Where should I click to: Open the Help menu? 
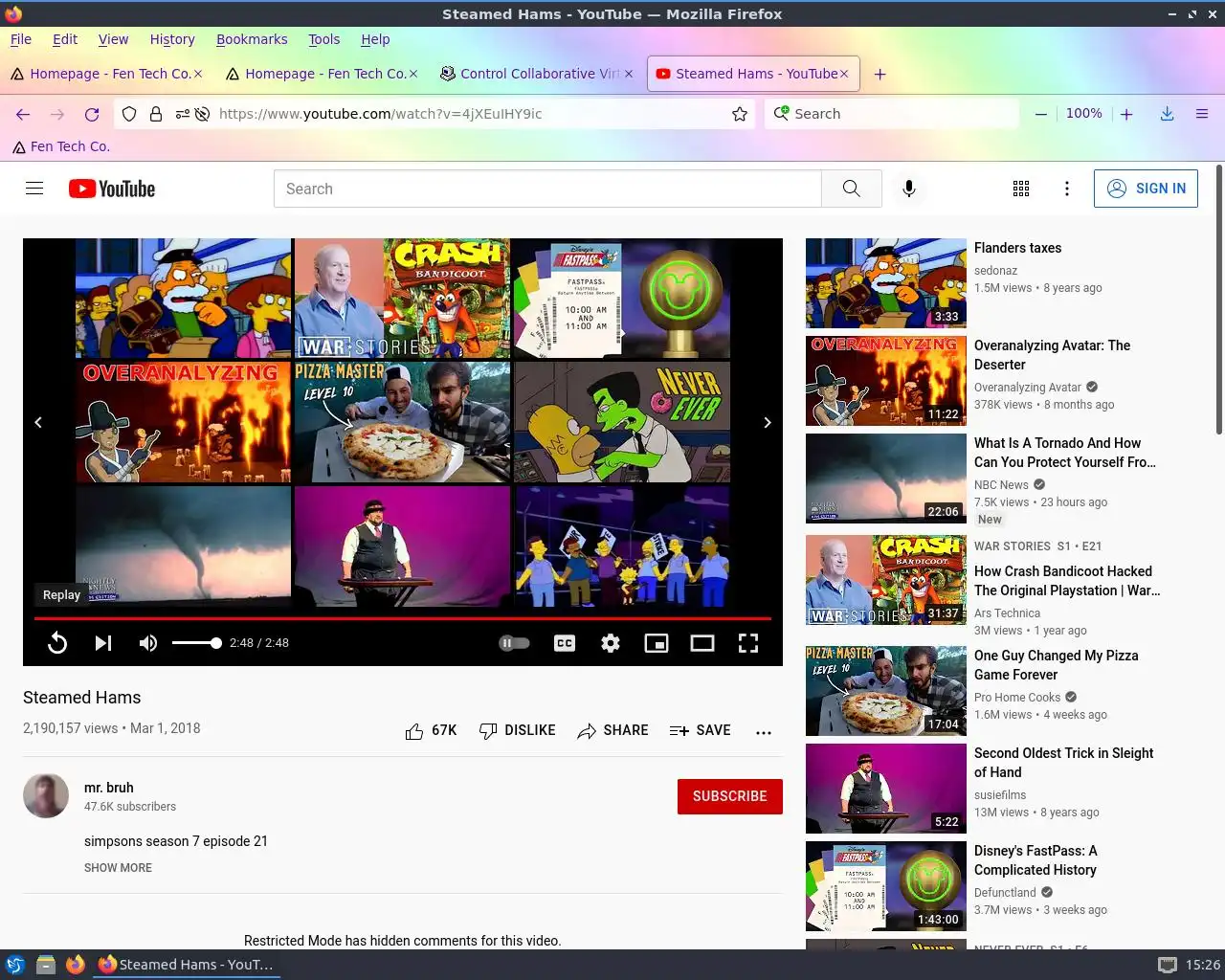375,39
